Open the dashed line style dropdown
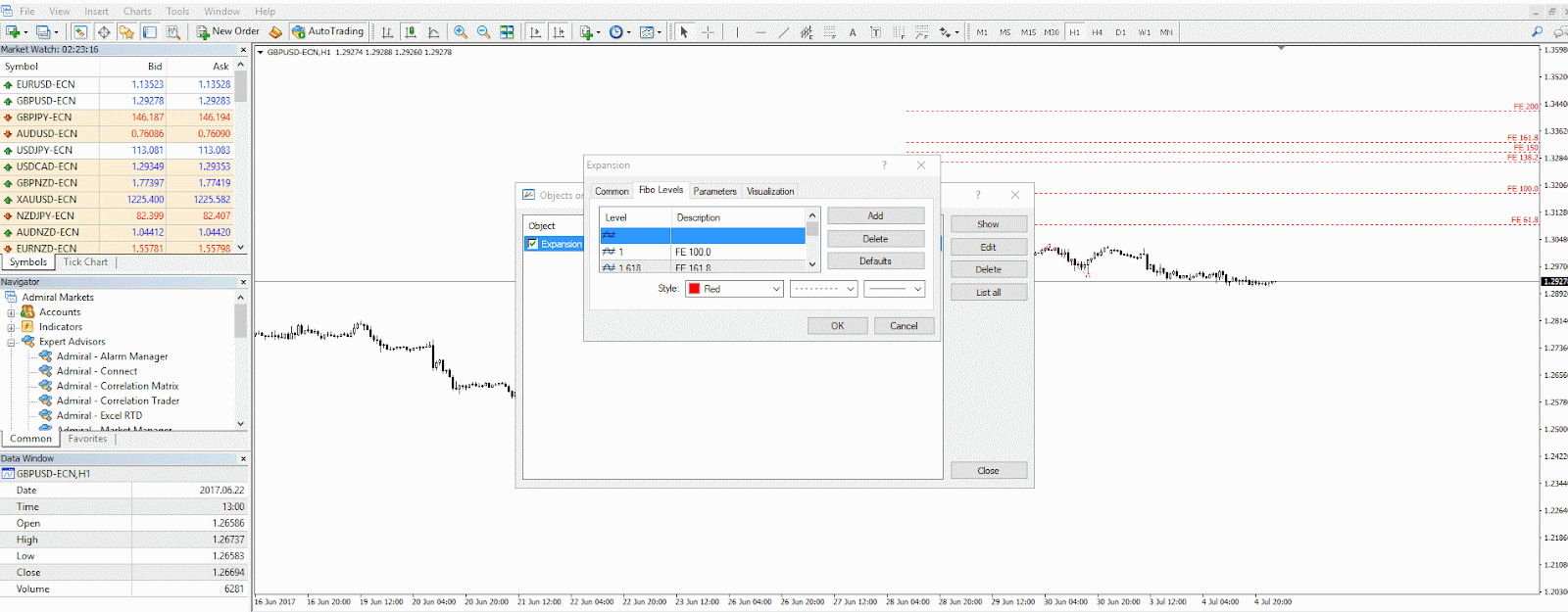 click(824, 289)
